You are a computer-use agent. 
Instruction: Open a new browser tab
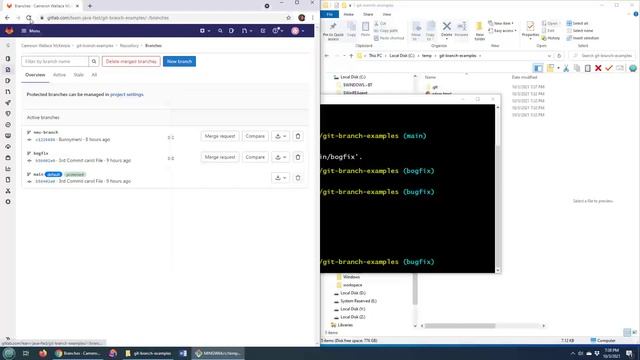pyautogui.click(x=90, y=6)
